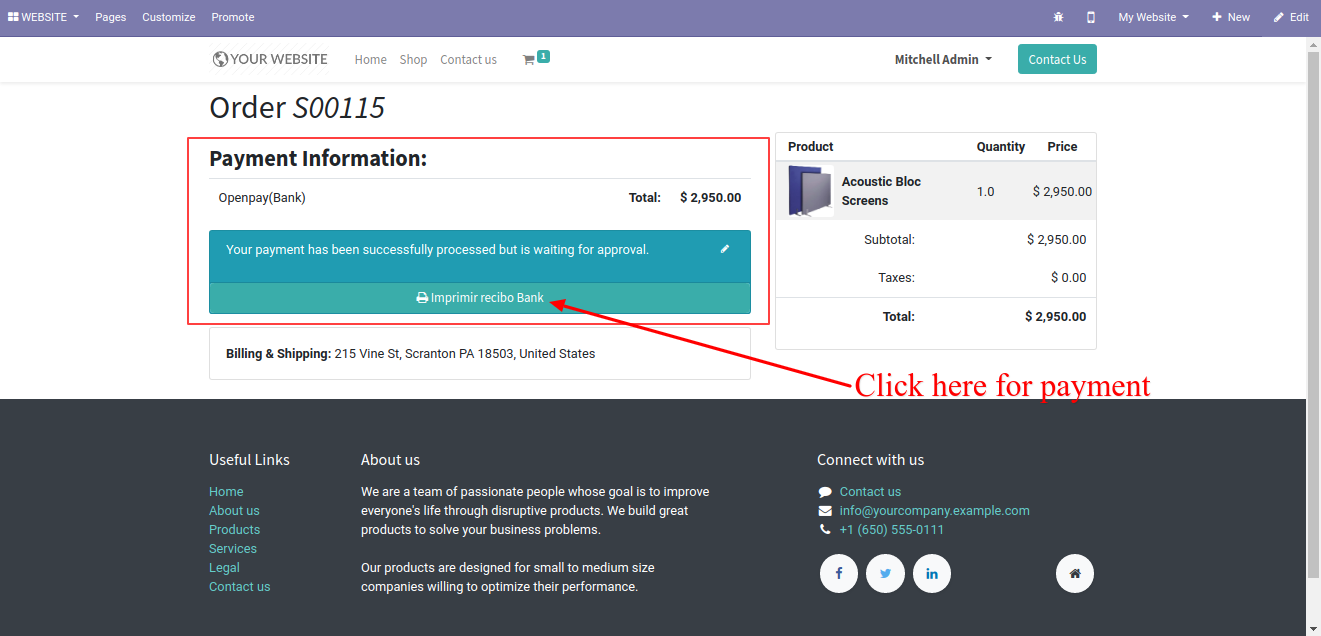
Task: Open the Twitter social icon
Action: (x=885, y=573)
